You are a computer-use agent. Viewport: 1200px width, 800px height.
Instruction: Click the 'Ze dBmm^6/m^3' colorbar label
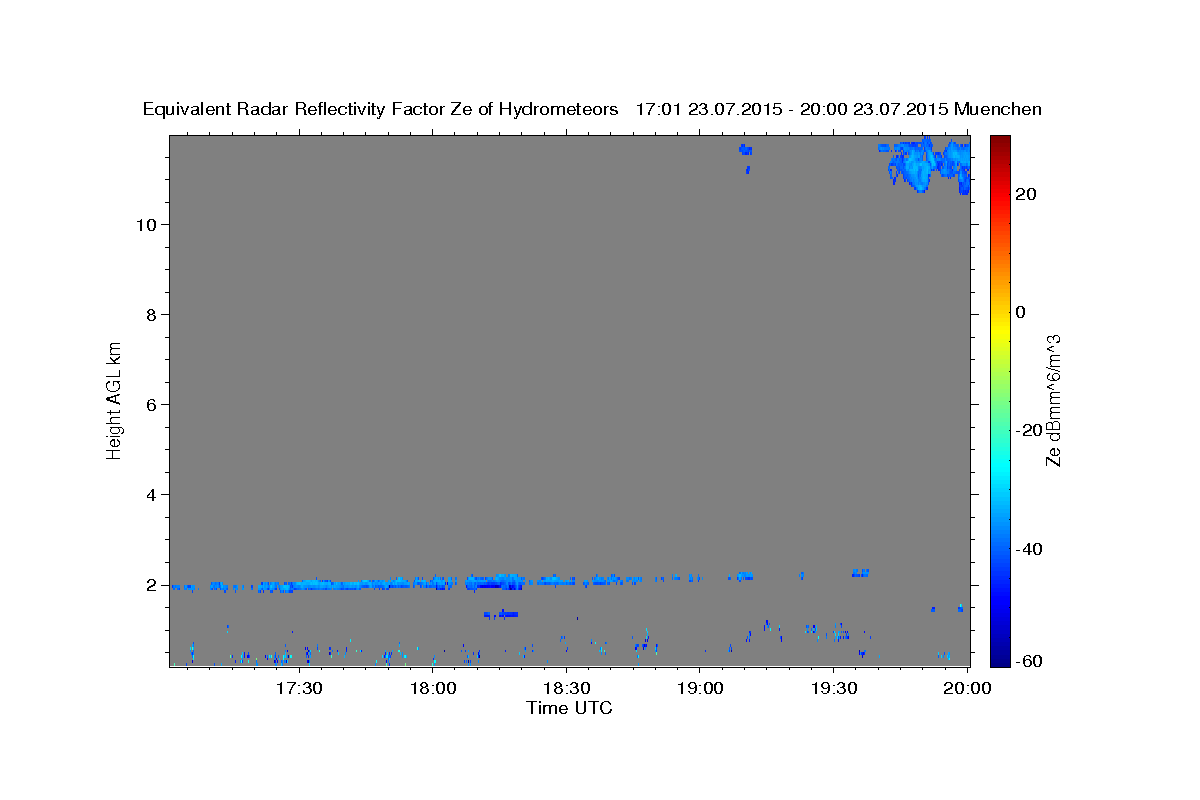tap(1053, 400)
